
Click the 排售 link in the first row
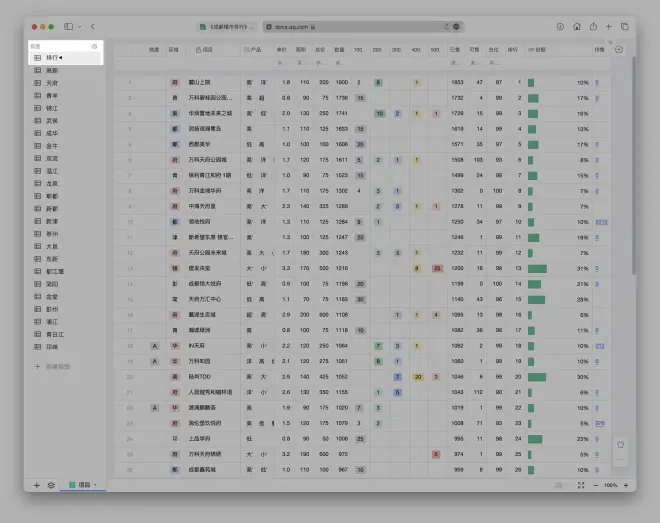tap(598, 83)
